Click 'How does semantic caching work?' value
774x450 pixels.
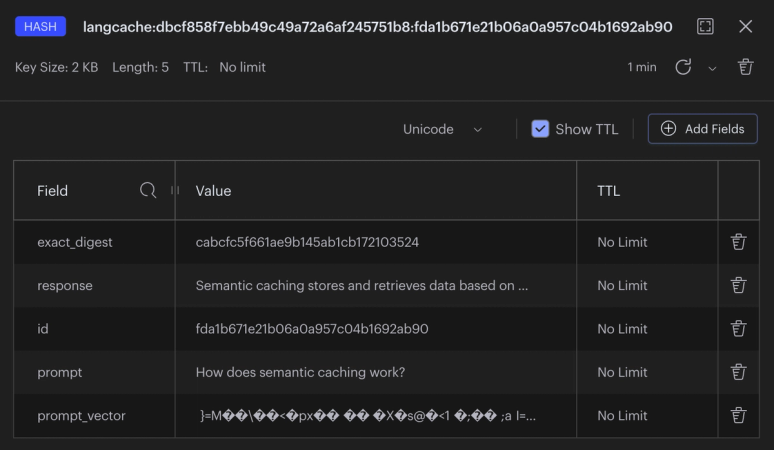(300, 373)
